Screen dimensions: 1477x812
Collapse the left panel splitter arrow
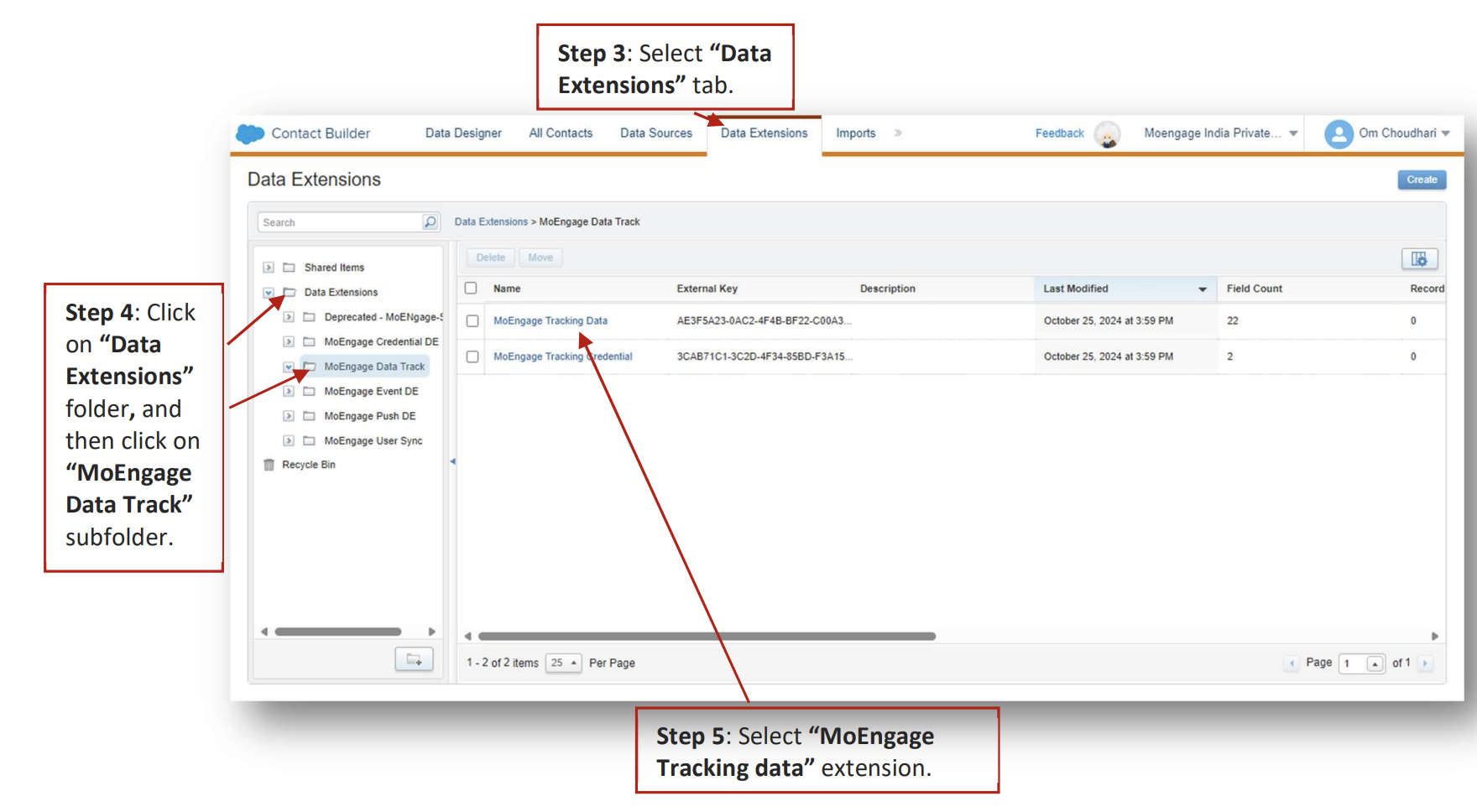[x=452, y=461]
